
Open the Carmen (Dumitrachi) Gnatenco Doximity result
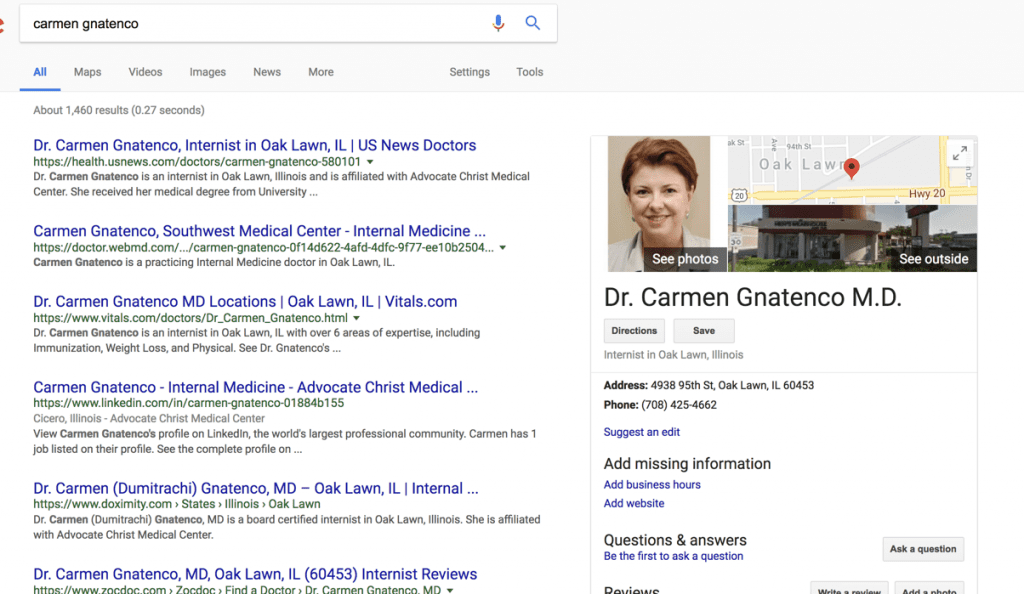[x=255, y=488]
